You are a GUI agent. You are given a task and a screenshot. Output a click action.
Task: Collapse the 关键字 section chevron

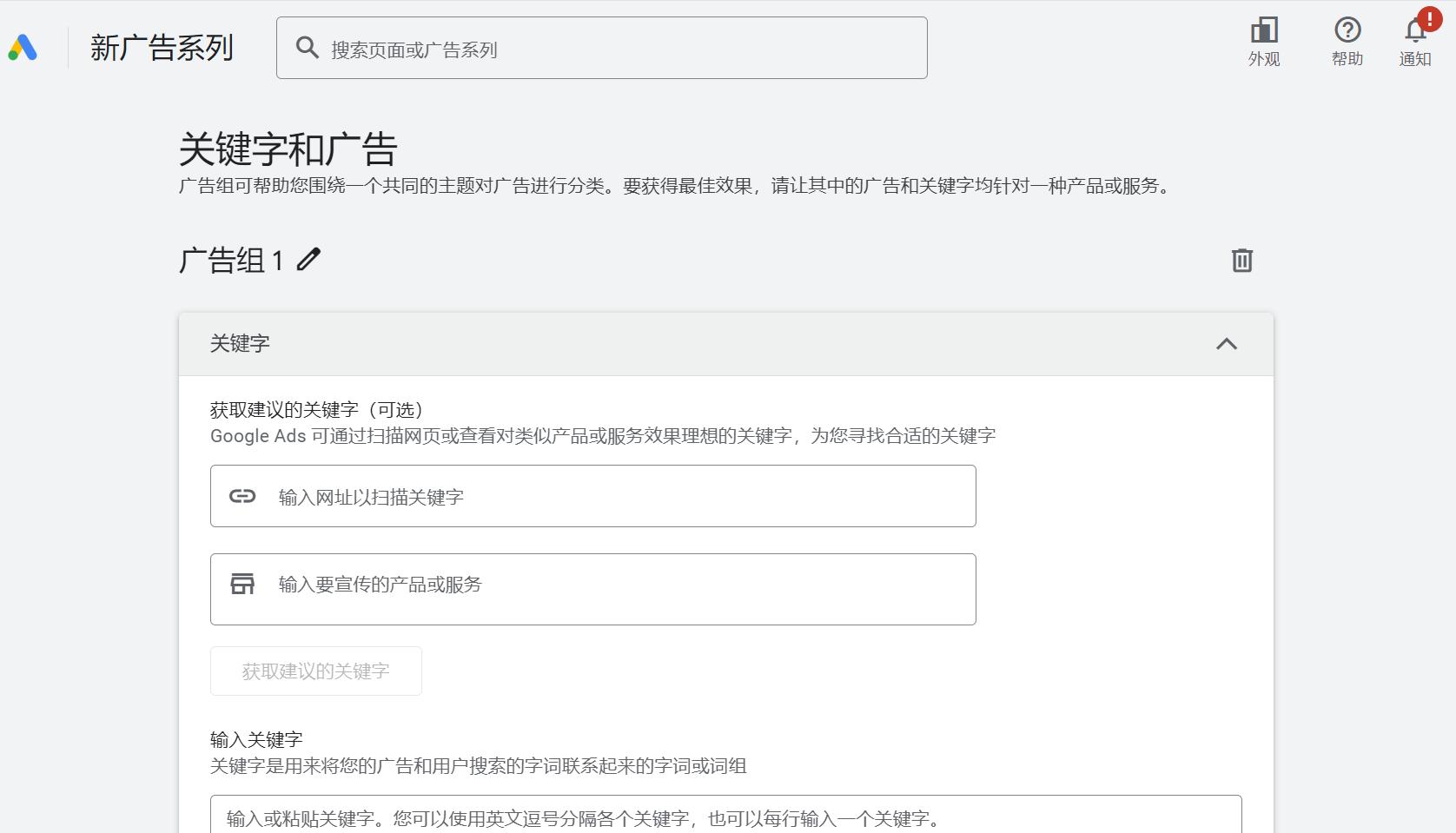pyautogui.click(x=1227, y=344)
